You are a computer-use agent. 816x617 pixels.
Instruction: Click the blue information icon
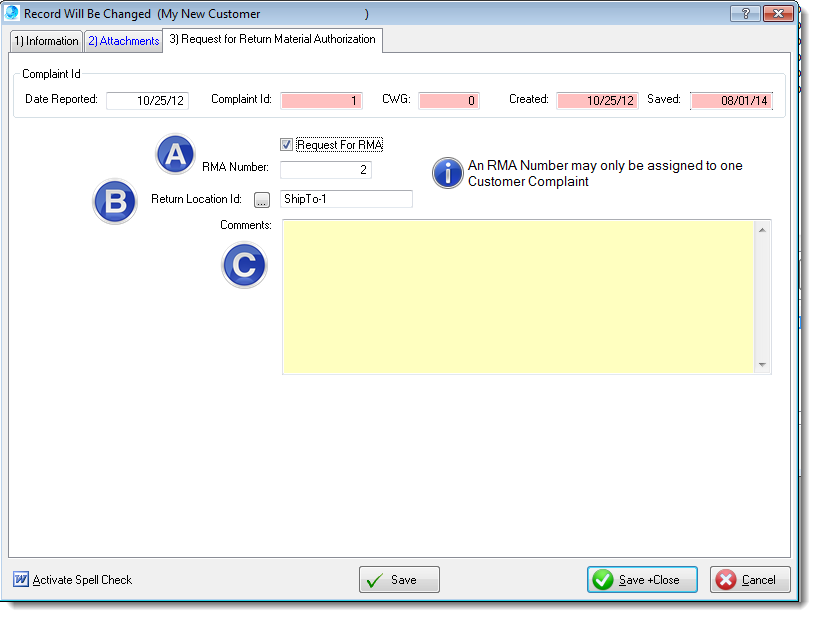(448, 172)
